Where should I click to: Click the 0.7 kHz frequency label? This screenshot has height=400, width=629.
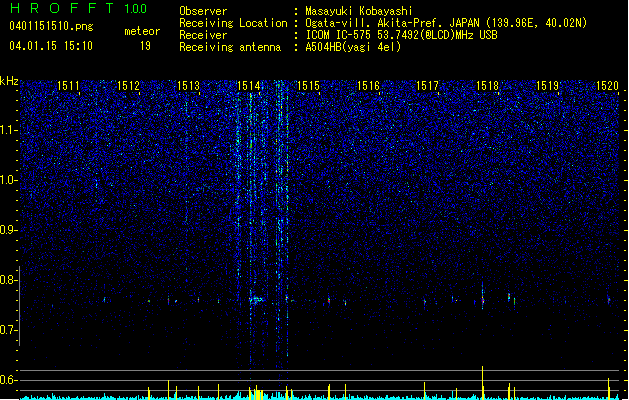(8, 330)
